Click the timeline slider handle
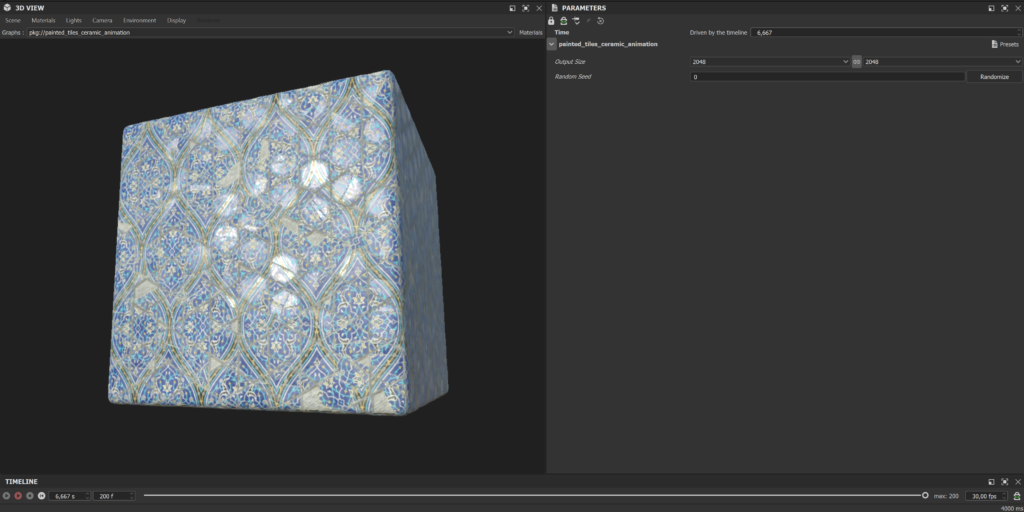1024x512 pixels. pyautogui.click(x=925, y=495)
